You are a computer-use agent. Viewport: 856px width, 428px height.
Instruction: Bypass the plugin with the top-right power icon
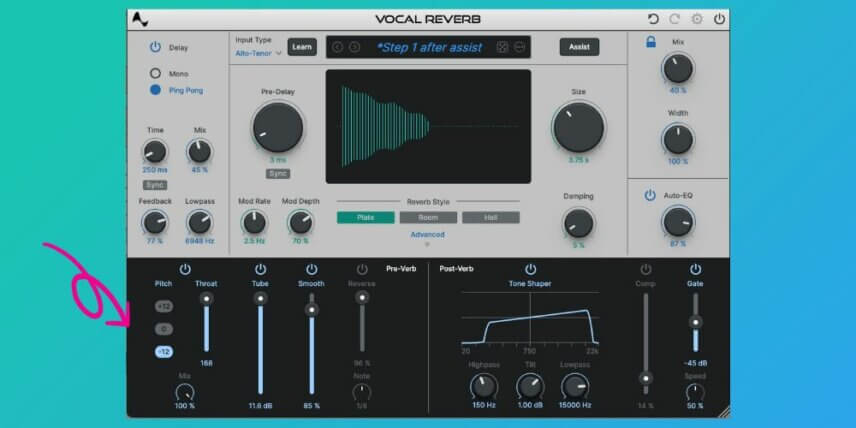point(720,19)
